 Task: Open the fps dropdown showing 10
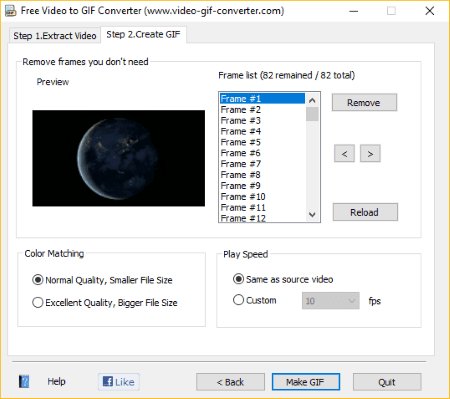(x=331, y=301)
